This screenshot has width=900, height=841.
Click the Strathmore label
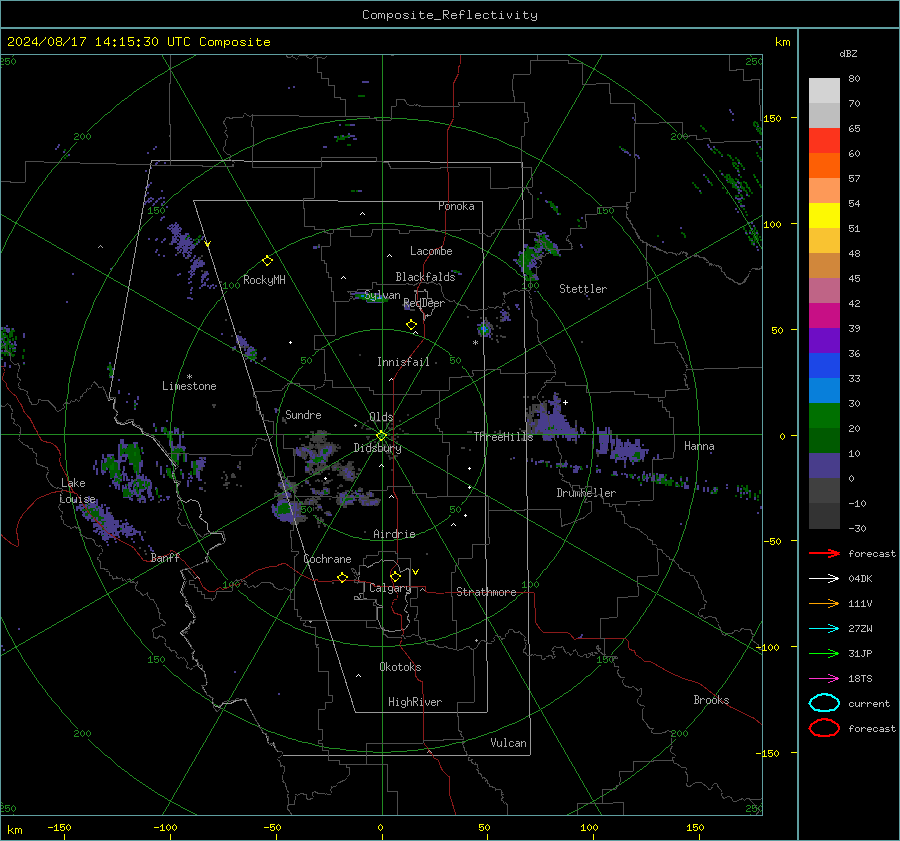486,592
